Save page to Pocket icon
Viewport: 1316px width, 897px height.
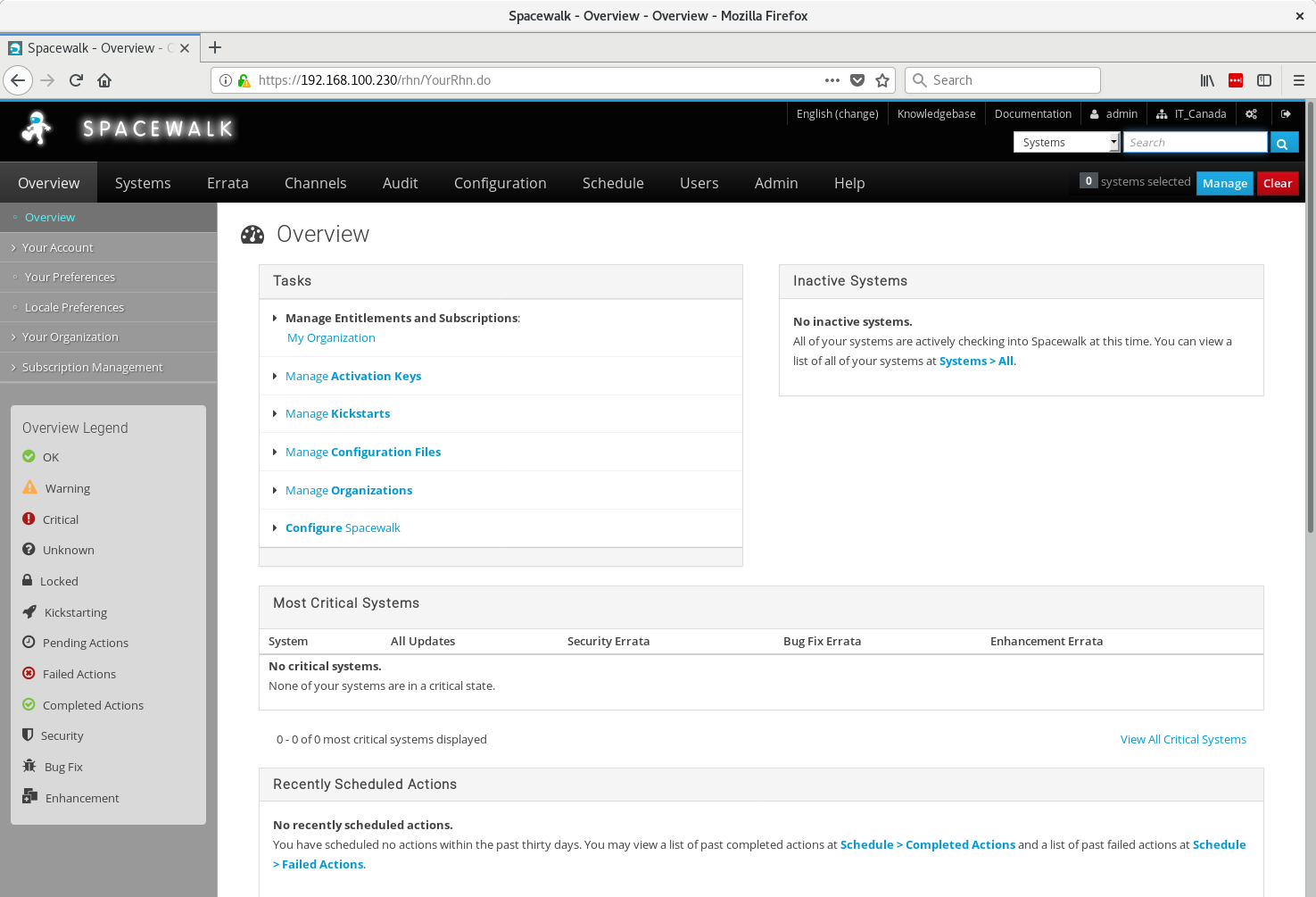coord(857,80)
